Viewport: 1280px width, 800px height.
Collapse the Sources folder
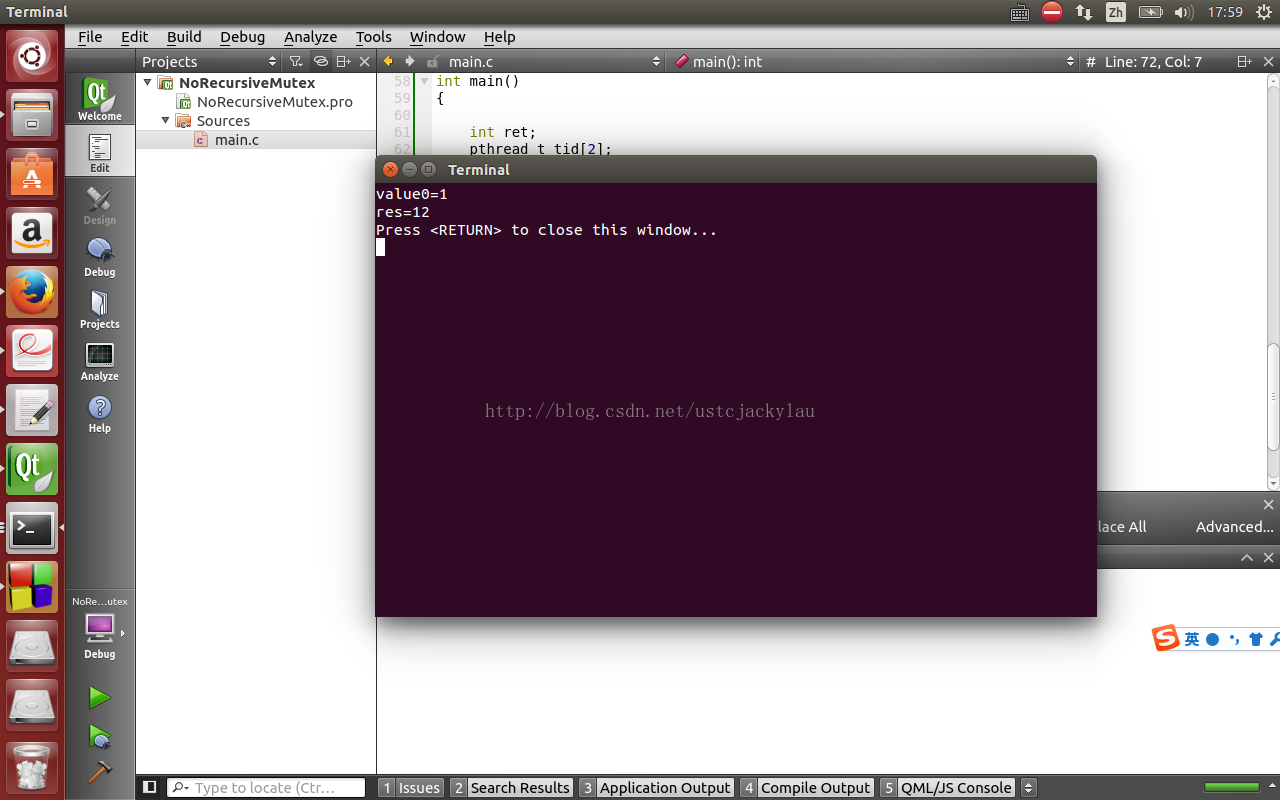(x=166, y=120)
